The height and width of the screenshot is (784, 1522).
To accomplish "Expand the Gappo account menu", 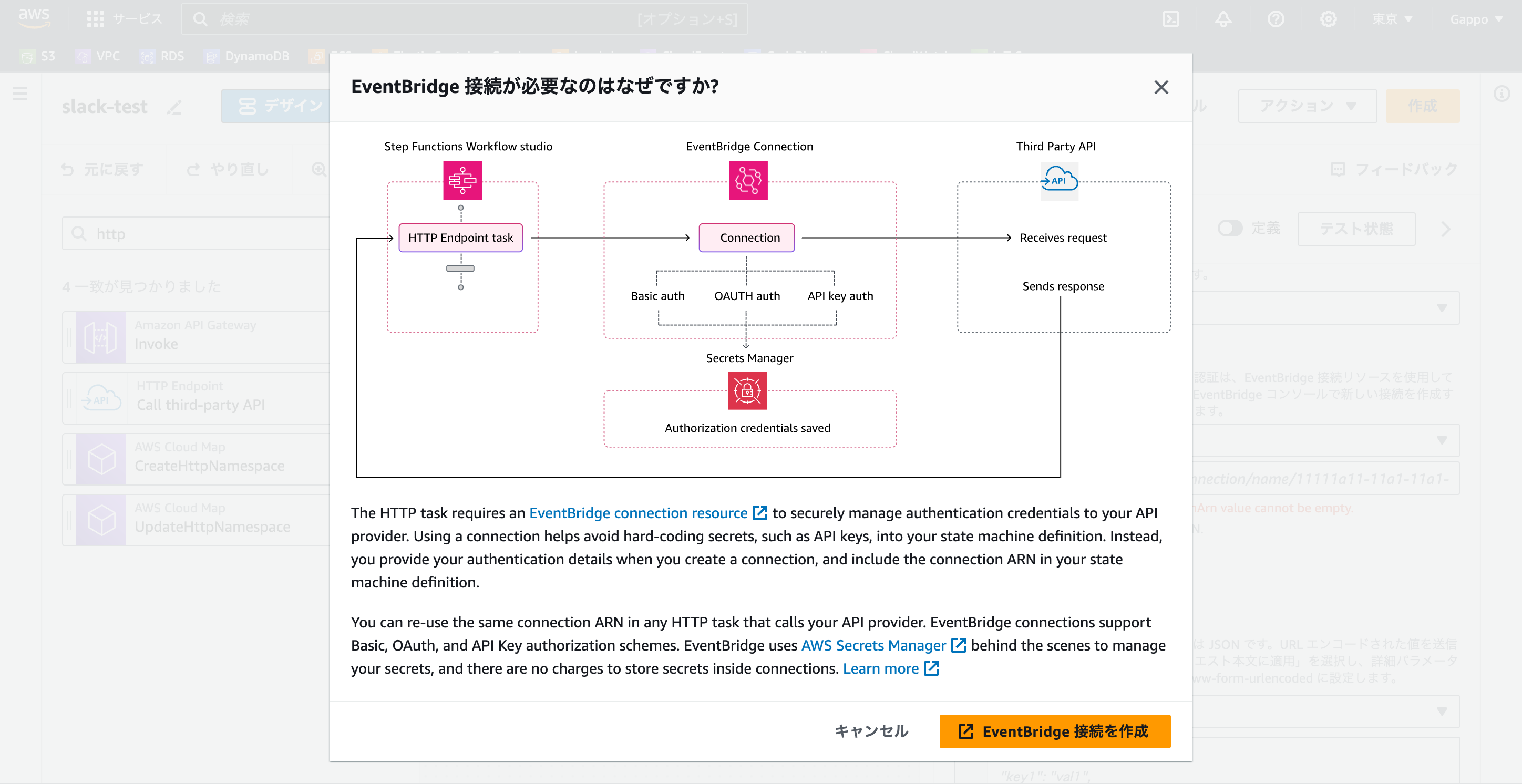I will [x=1475, y=19].
